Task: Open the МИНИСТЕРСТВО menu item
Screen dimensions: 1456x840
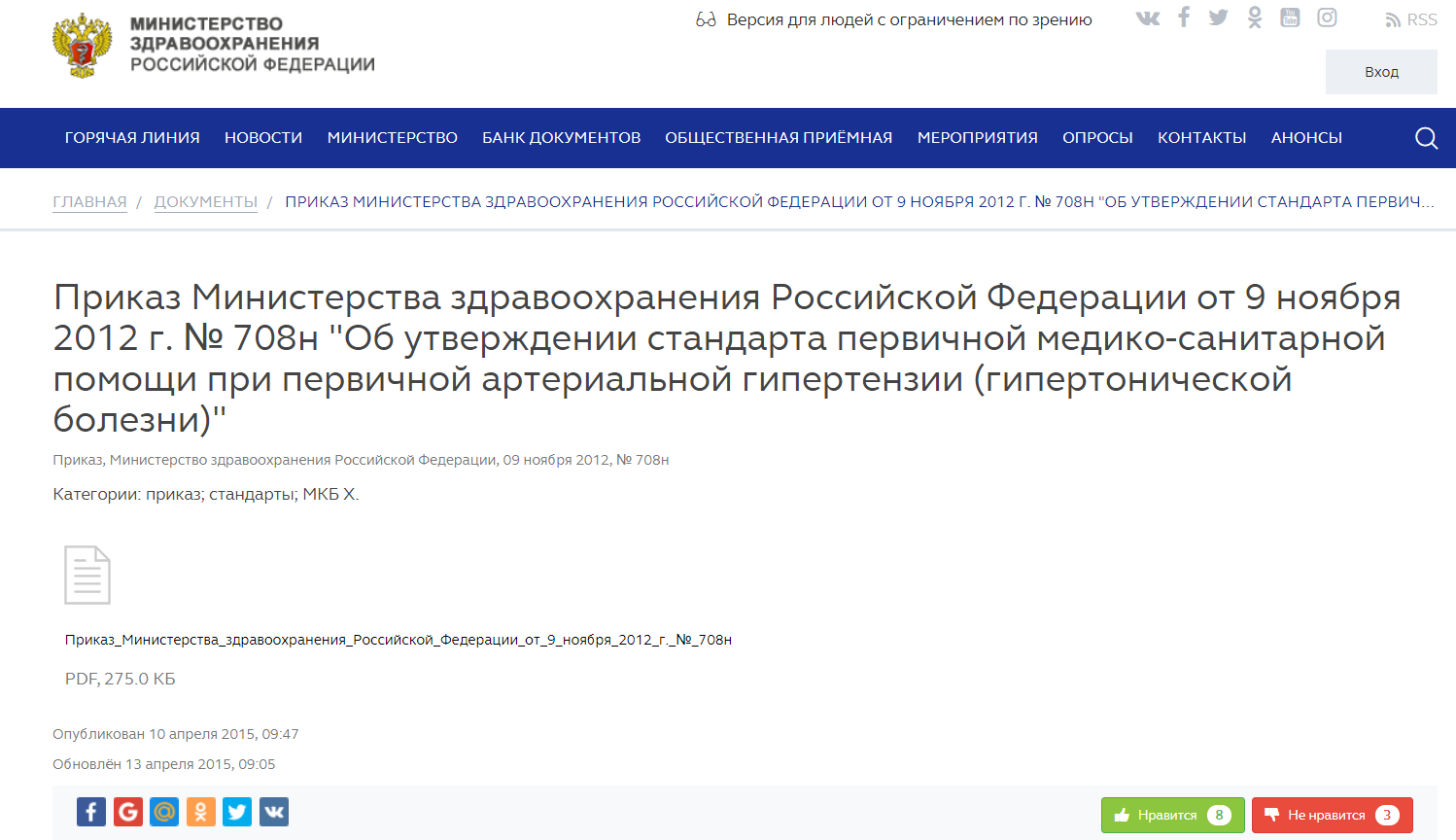Action: coord(393,138)
